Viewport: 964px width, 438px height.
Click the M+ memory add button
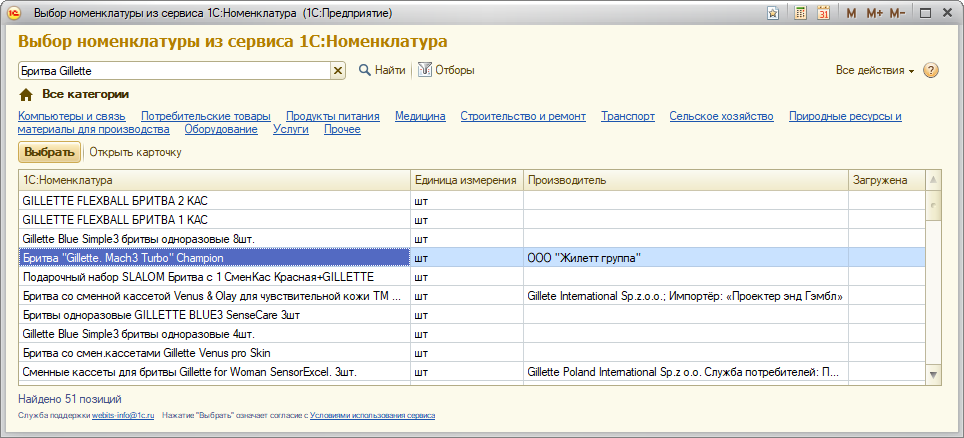[x=874, y=13]
